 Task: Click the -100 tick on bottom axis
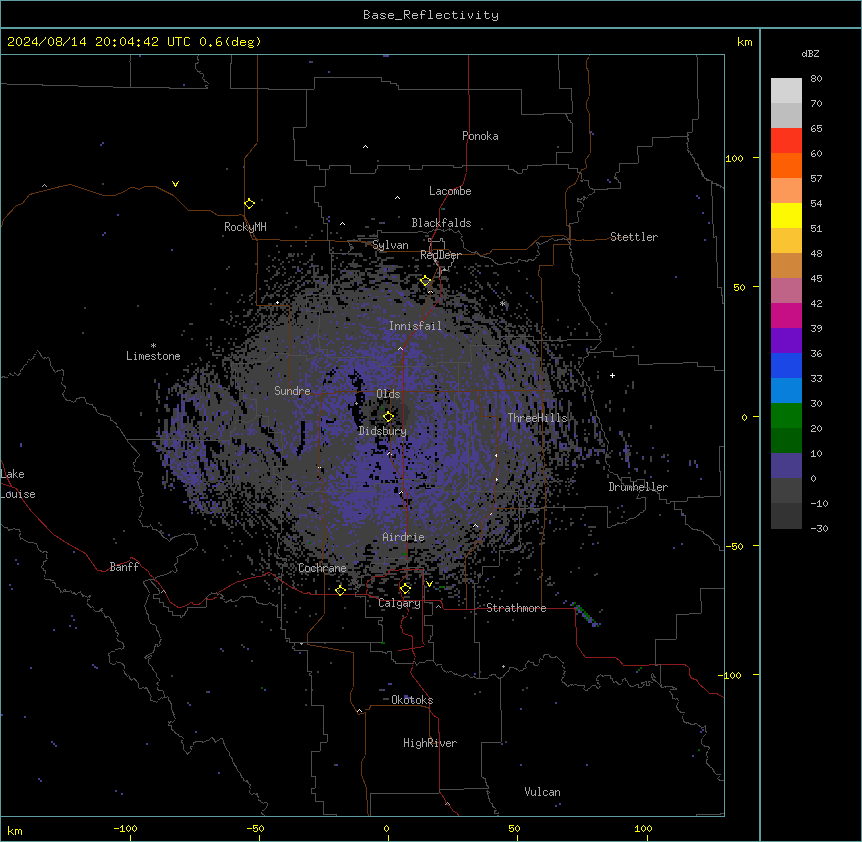point(125,828)
